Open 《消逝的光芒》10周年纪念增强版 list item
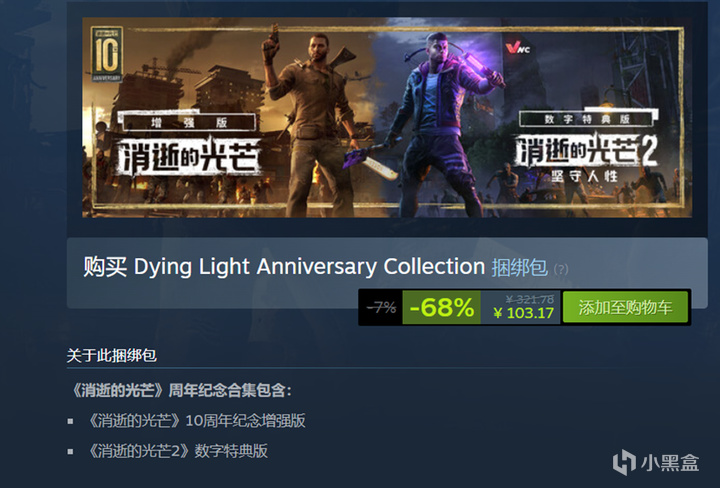Image resolution: width=720 pixels, height=488 pixels. coord(196,421)
